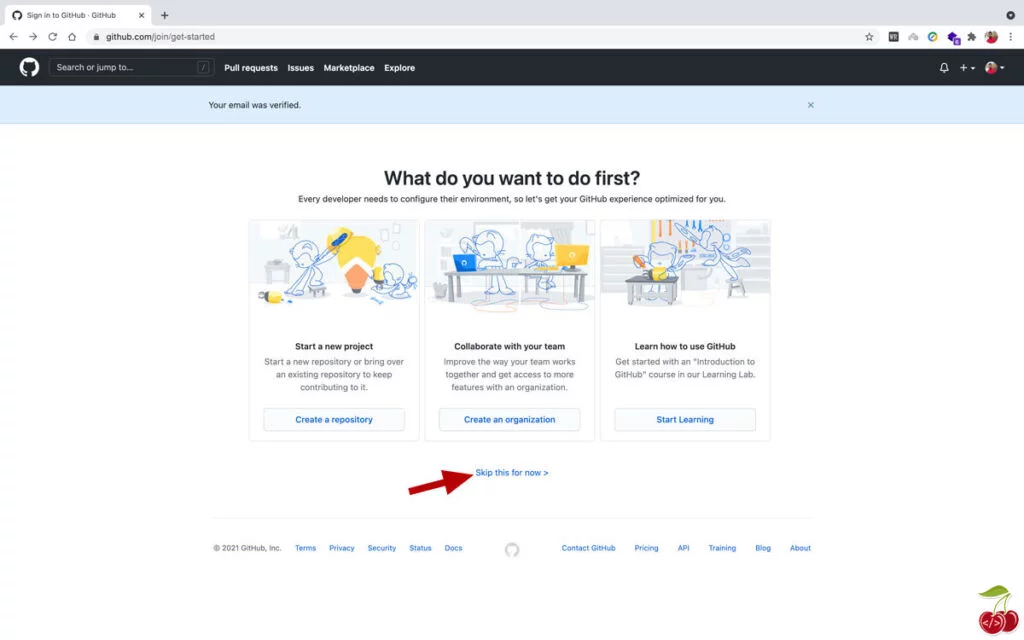Viewport: 1024px width, 640px height.
Task: Click the Create an organization button
Action: [x=510, y=419]
